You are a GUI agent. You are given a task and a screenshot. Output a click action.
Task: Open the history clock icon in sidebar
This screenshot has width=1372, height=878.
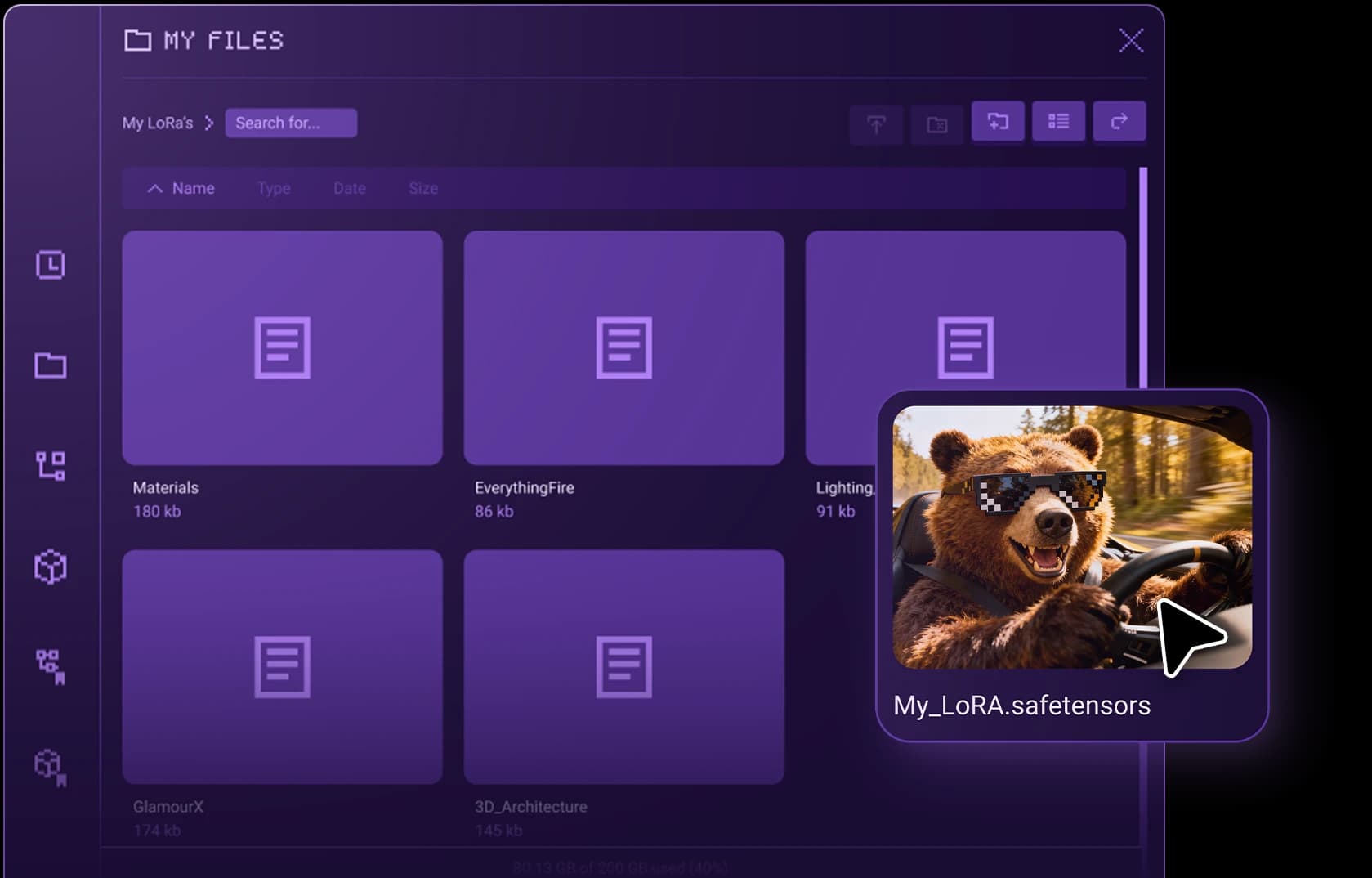[50, 265]
